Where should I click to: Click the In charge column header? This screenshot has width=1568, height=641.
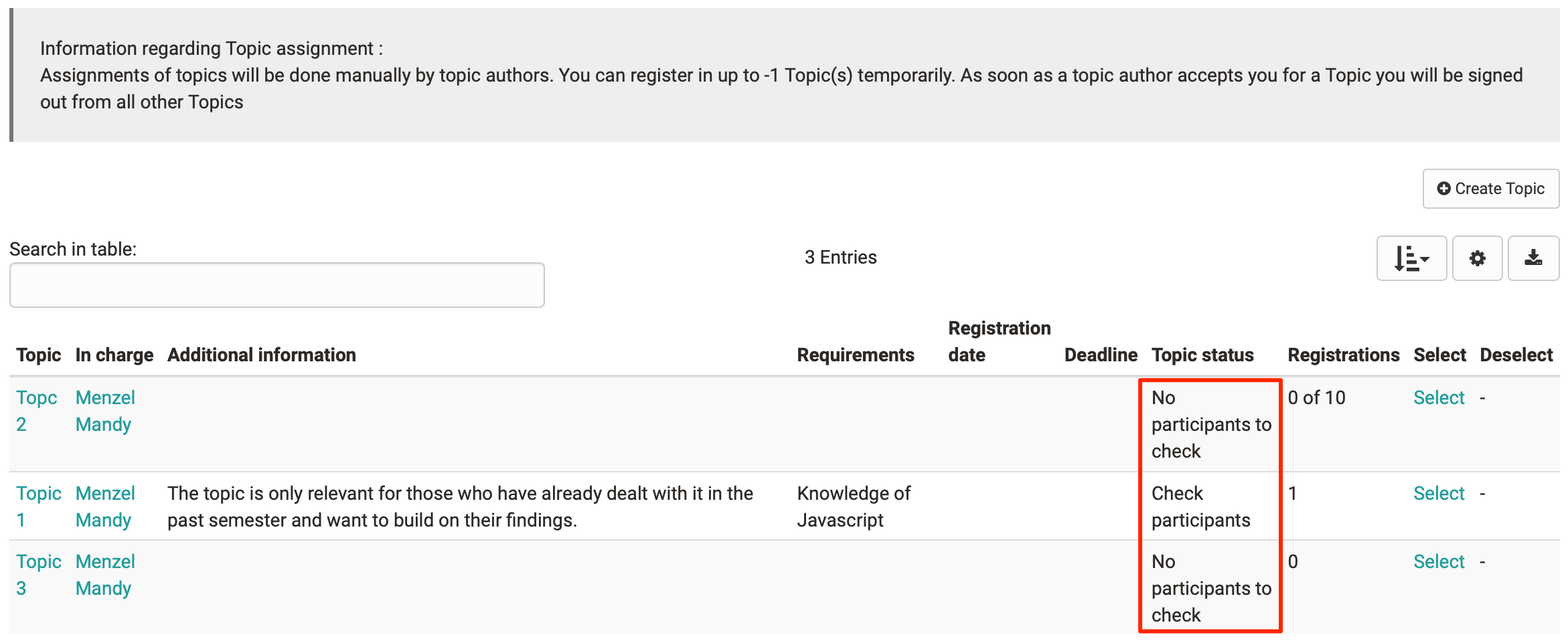point(114,355)
